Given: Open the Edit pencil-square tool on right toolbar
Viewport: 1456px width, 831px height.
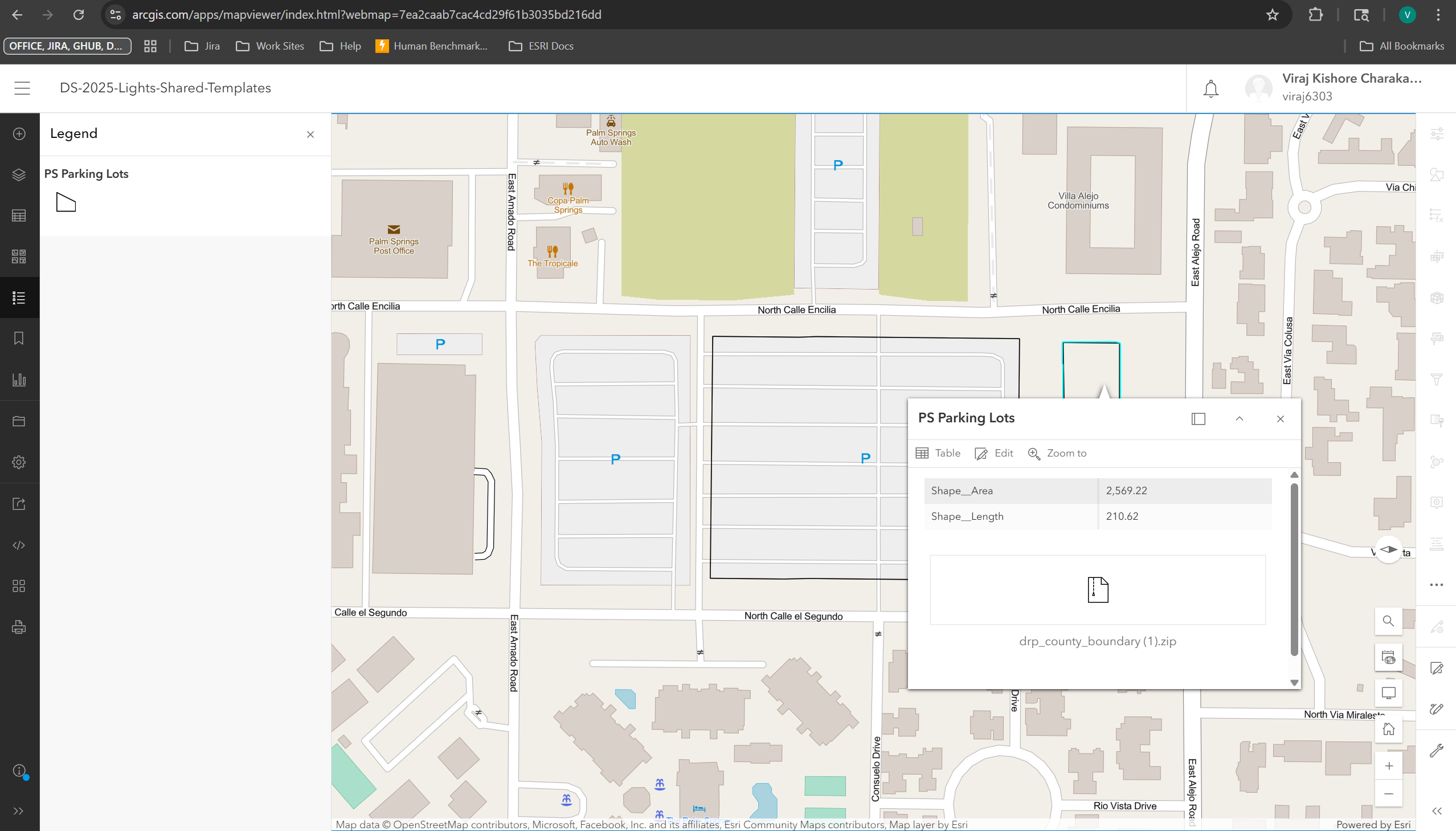Looking at the screenshot, I should click(1437, 669).
